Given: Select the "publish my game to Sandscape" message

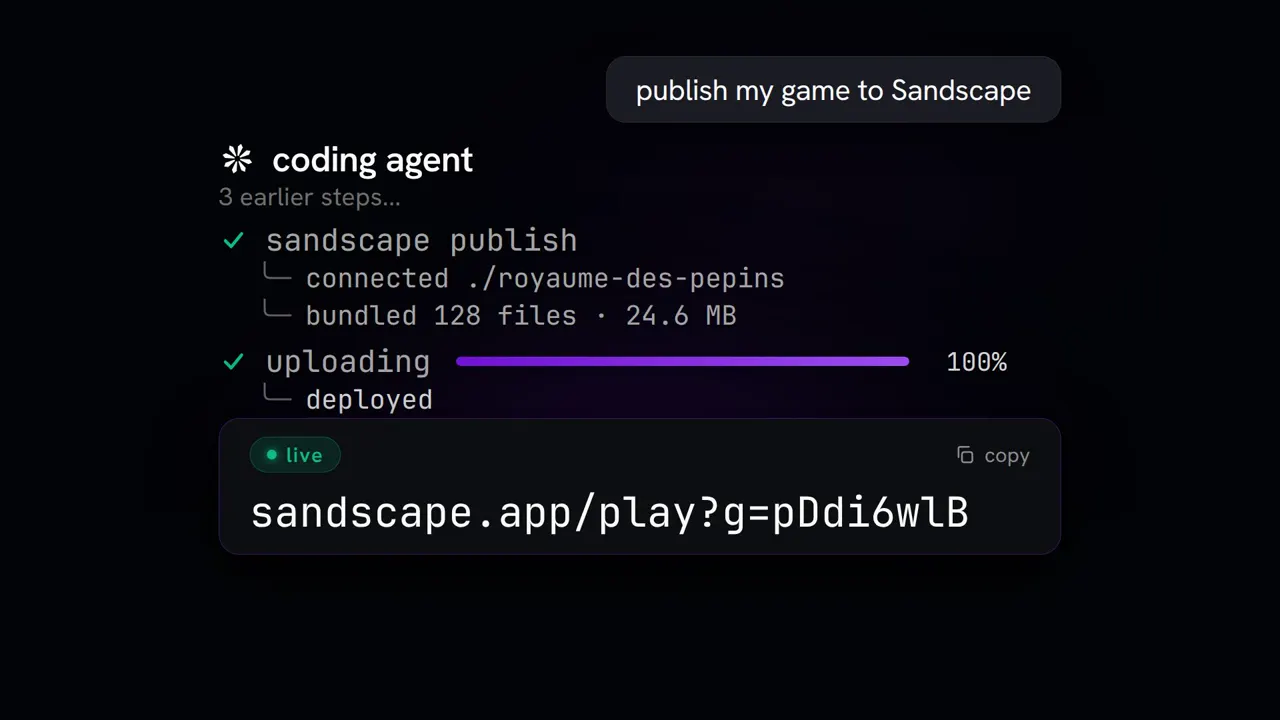Looking at the screenshot, I should [x=833, y=90].
